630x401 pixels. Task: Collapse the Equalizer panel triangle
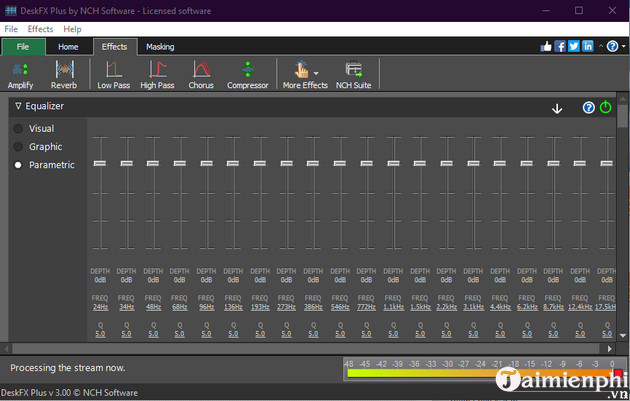18,105
